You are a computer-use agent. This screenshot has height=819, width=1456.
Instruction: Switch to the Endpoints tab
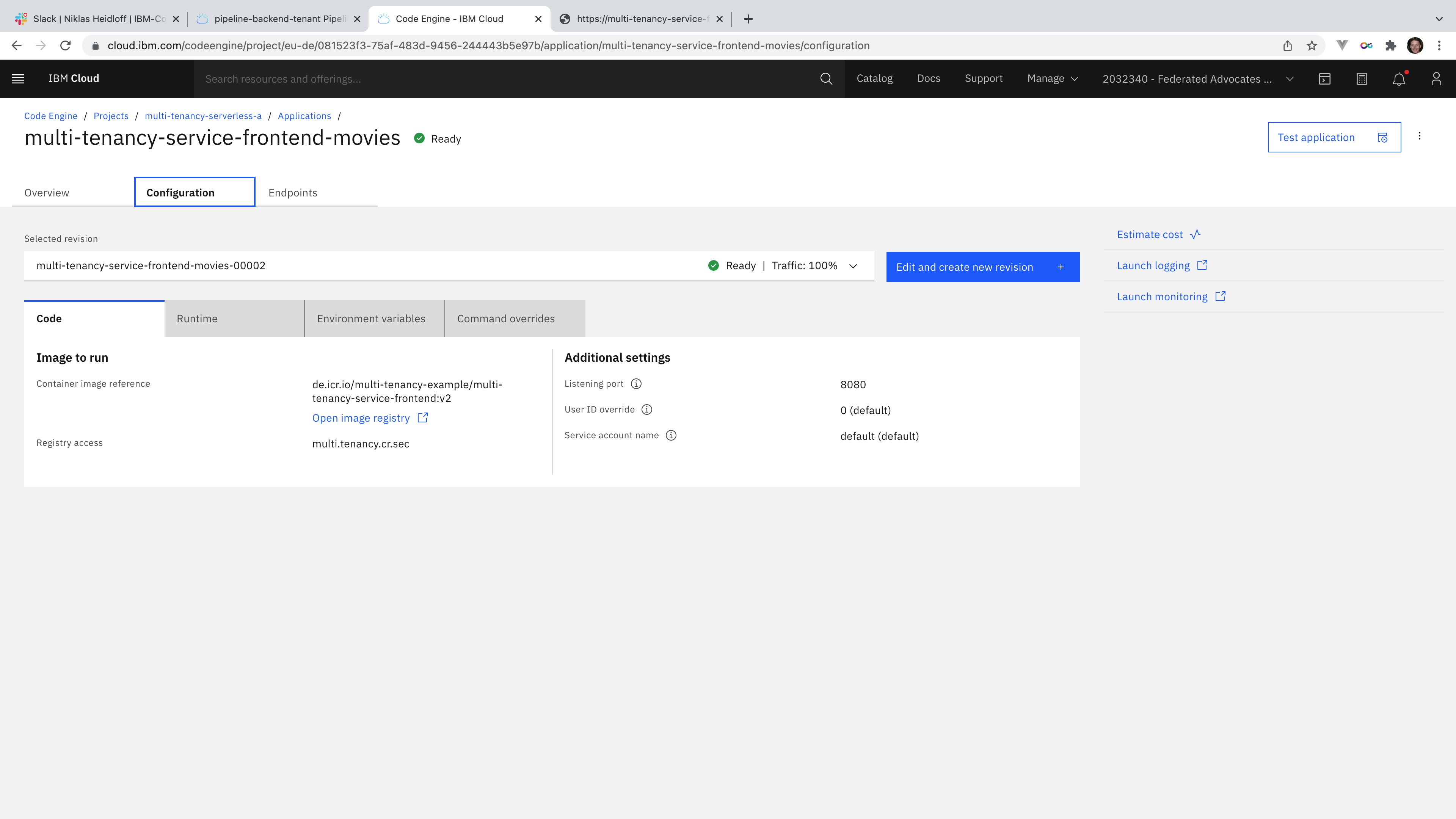(293, 193)
